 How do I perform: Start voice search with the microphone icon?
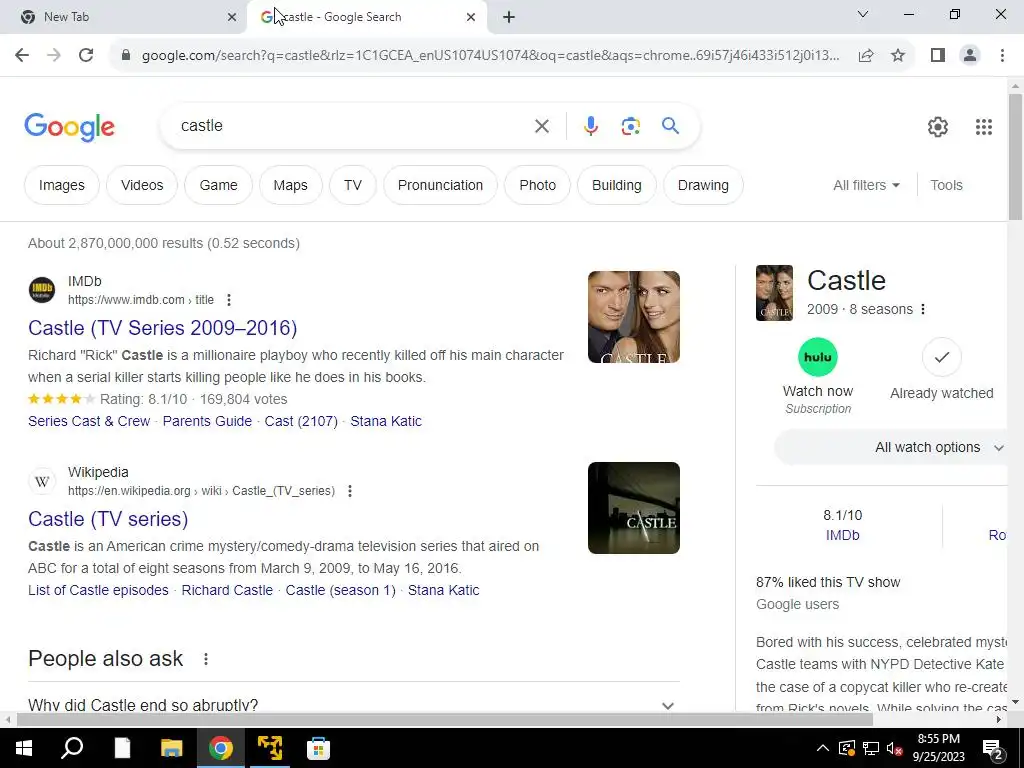[x=590, y=126]
